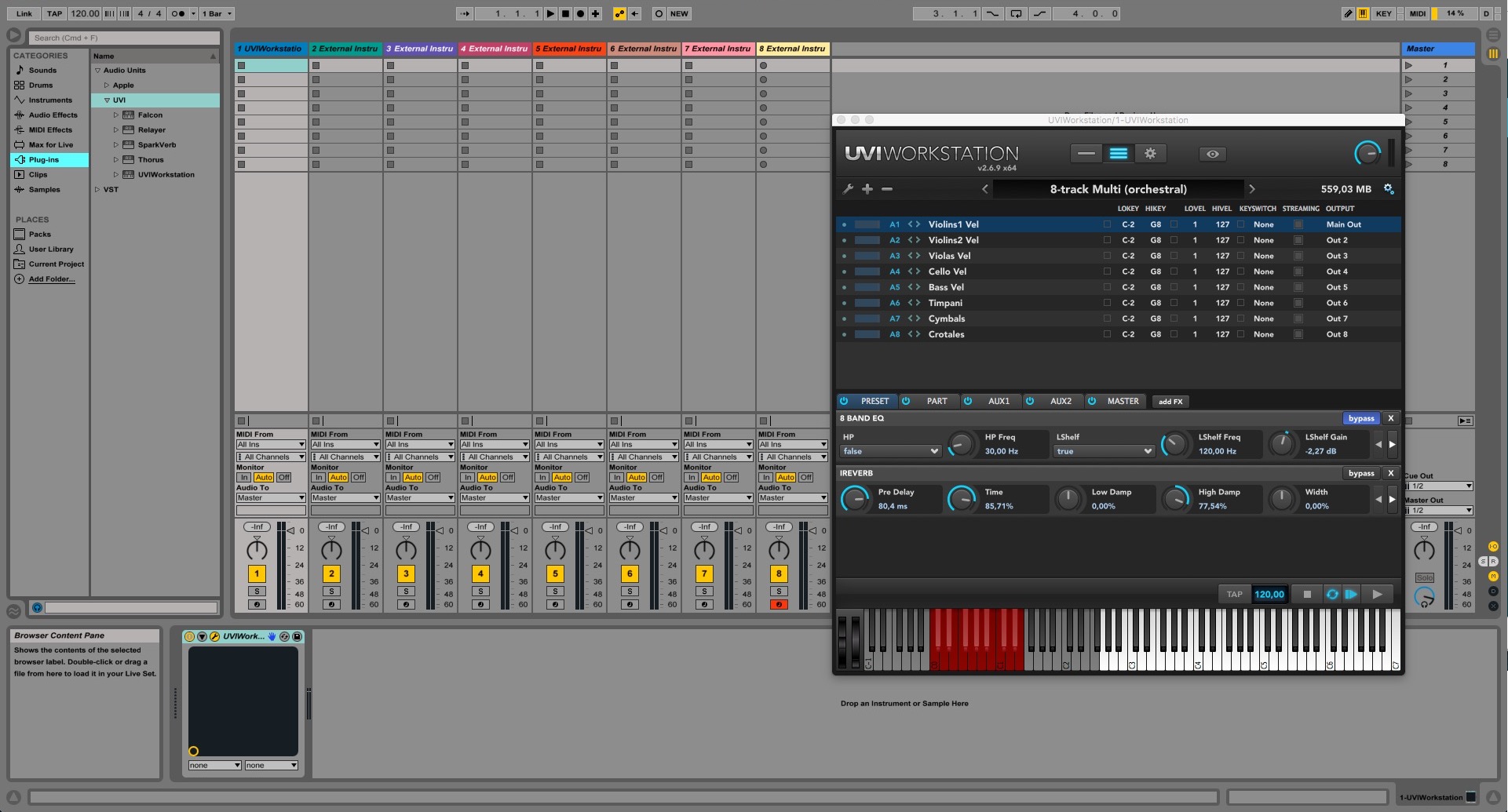Select Audio Effects category in browser

point(53,115)
